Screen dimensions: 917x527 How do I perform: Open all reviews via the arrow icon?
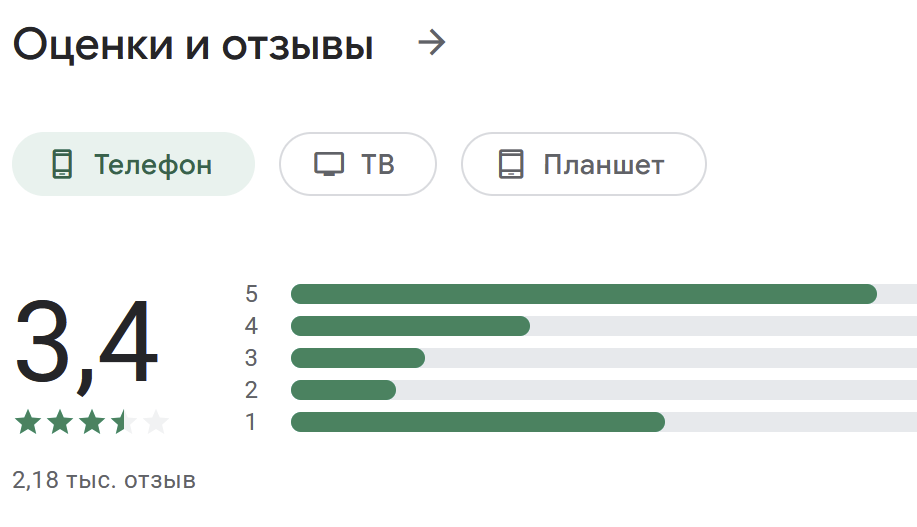tap(432, 43)
